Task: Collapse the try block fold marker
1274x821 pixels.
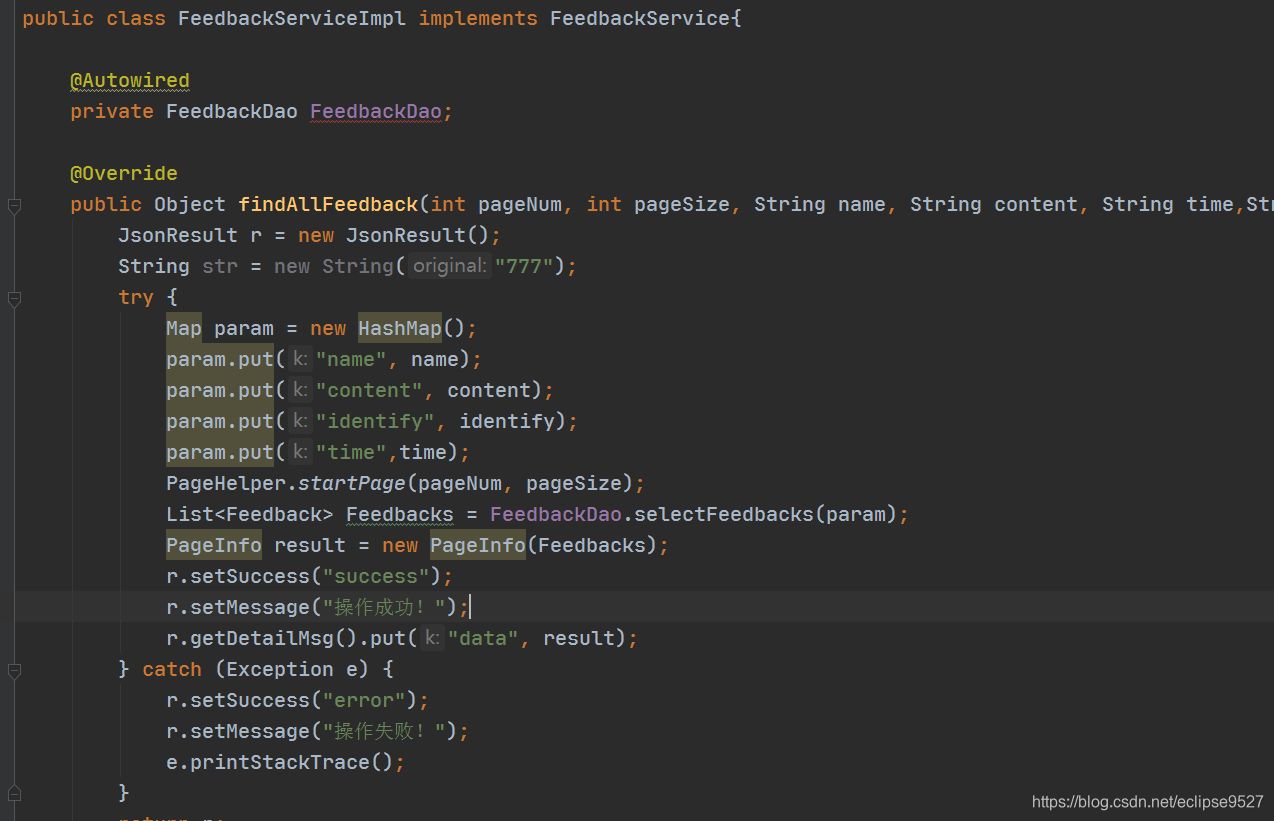Action: click(14, 299)
